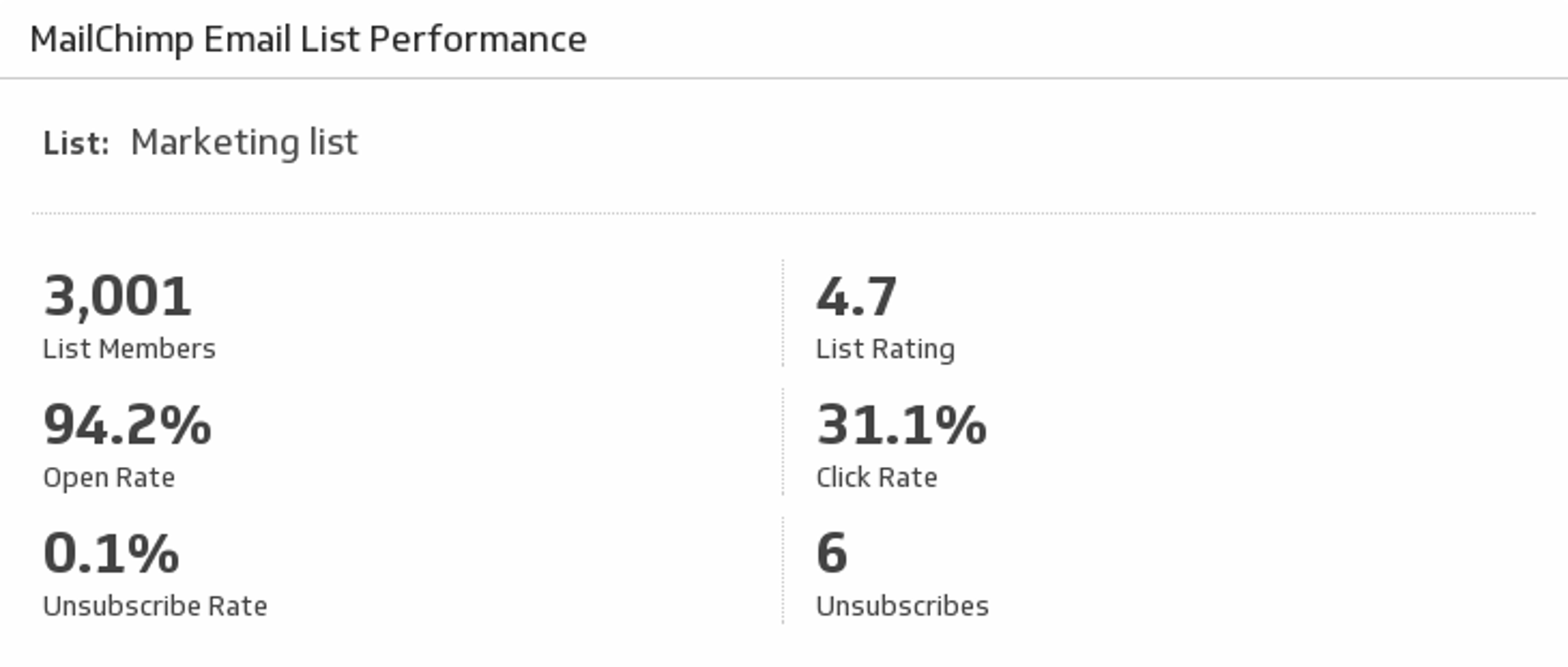
Task: Select the number 6 unsubscribes value
Action: 831,554
